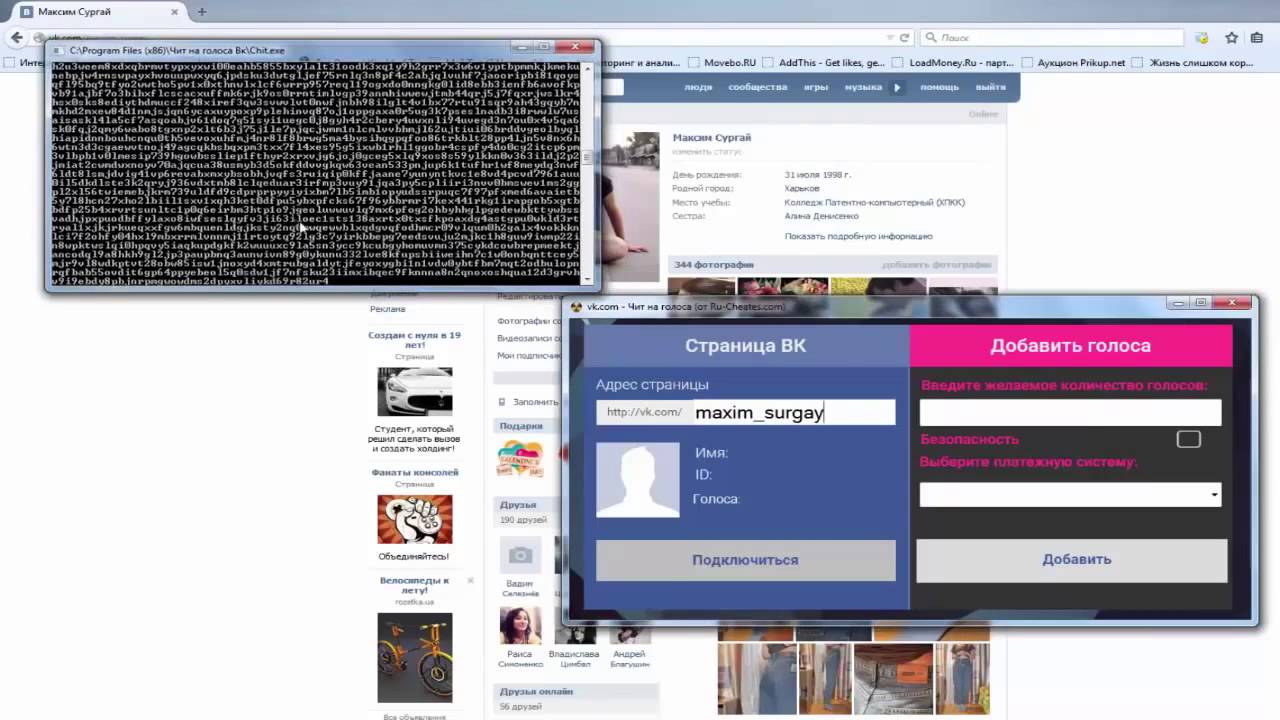
Task: Open помощь in the VK header menu
Action: pyautogui.click(x=939, y=87)
